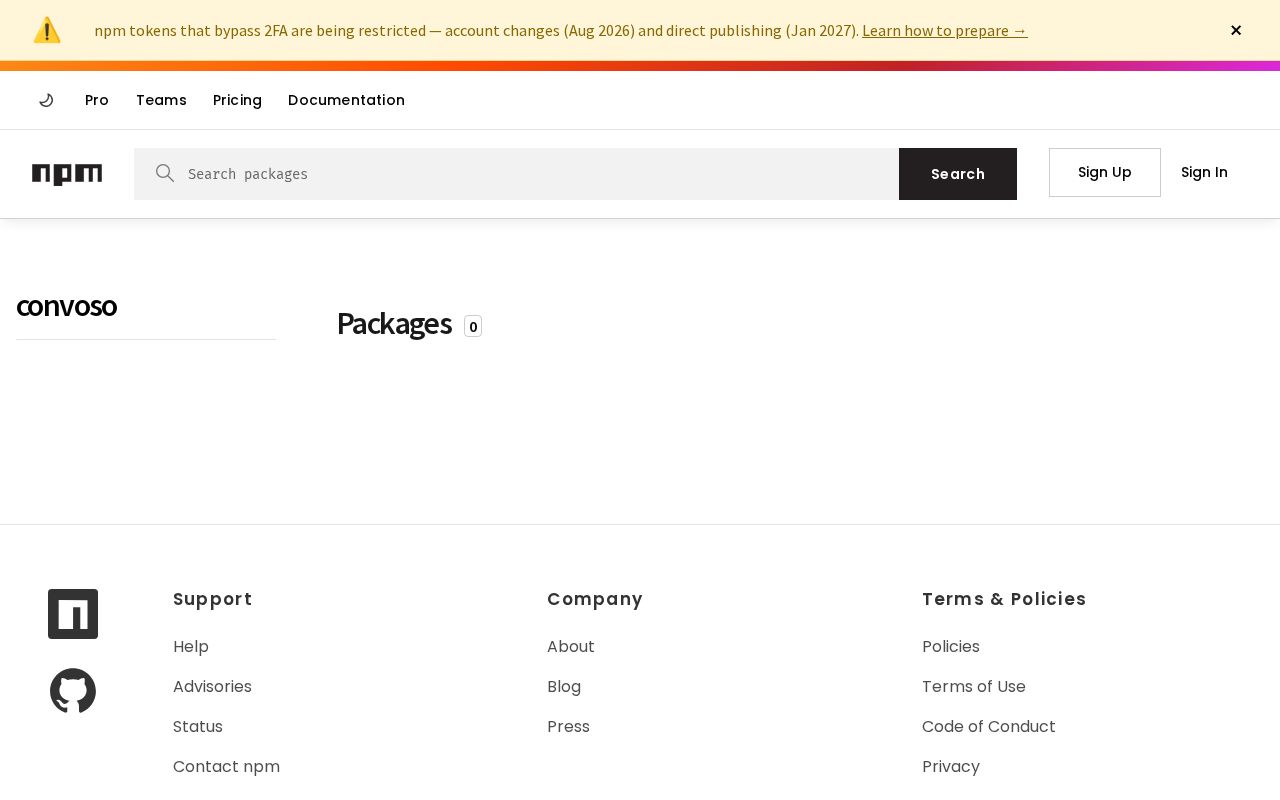Open the Policies footer link
This screenshot has width=1280, height=800.
tap(951, 647)
